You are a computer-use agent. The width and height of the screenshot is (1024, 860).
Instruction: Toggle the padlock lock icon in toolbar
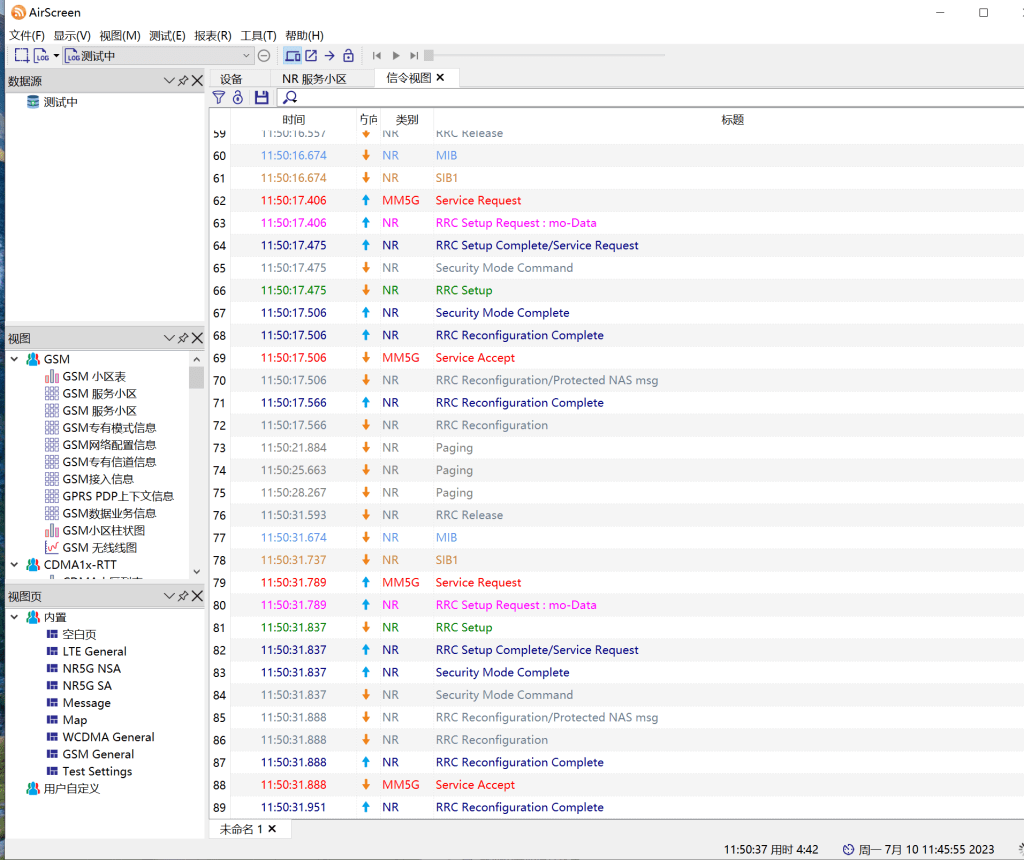348,56
